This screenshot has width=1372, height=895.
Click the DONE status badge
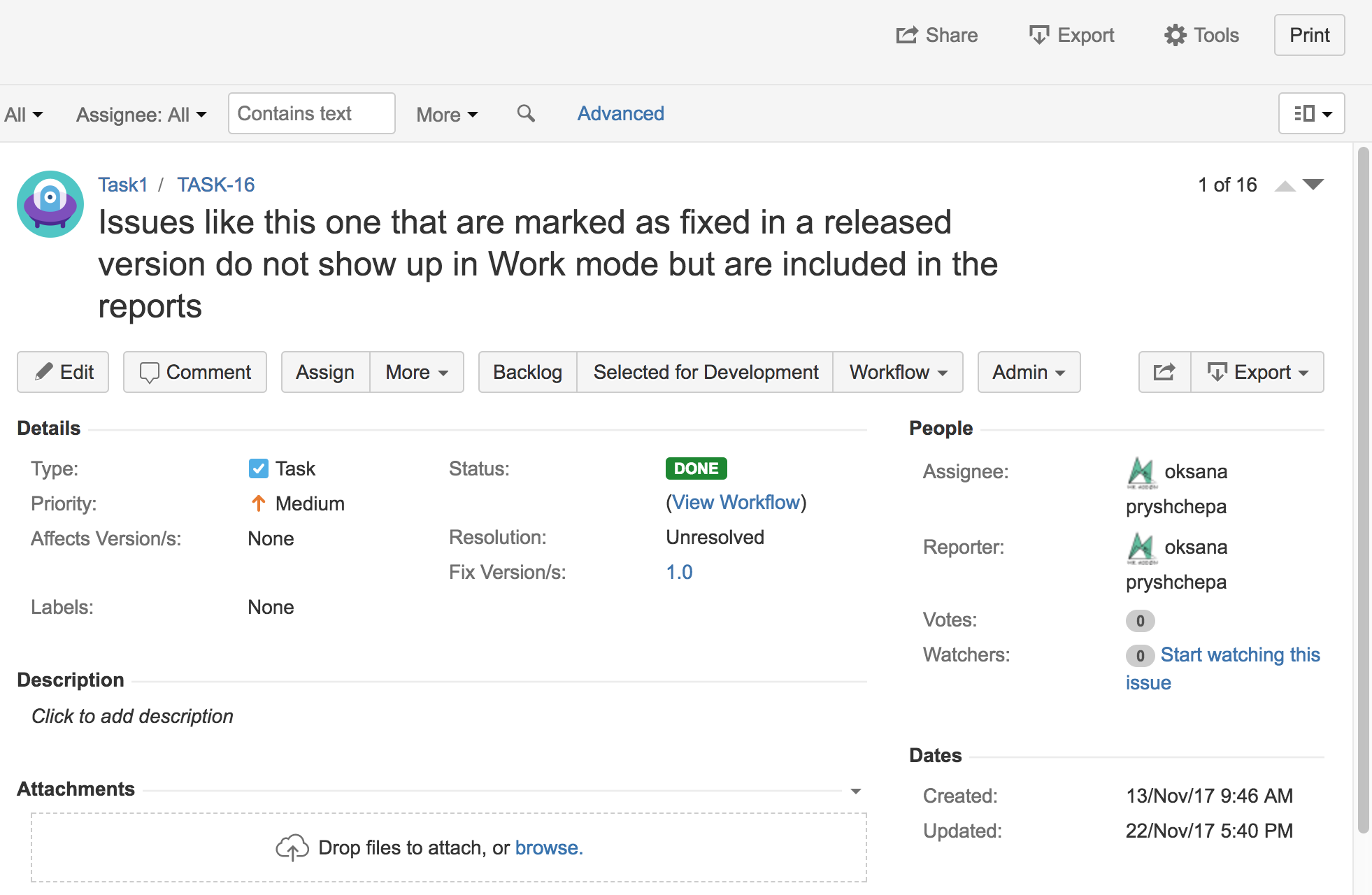(696, 468)
